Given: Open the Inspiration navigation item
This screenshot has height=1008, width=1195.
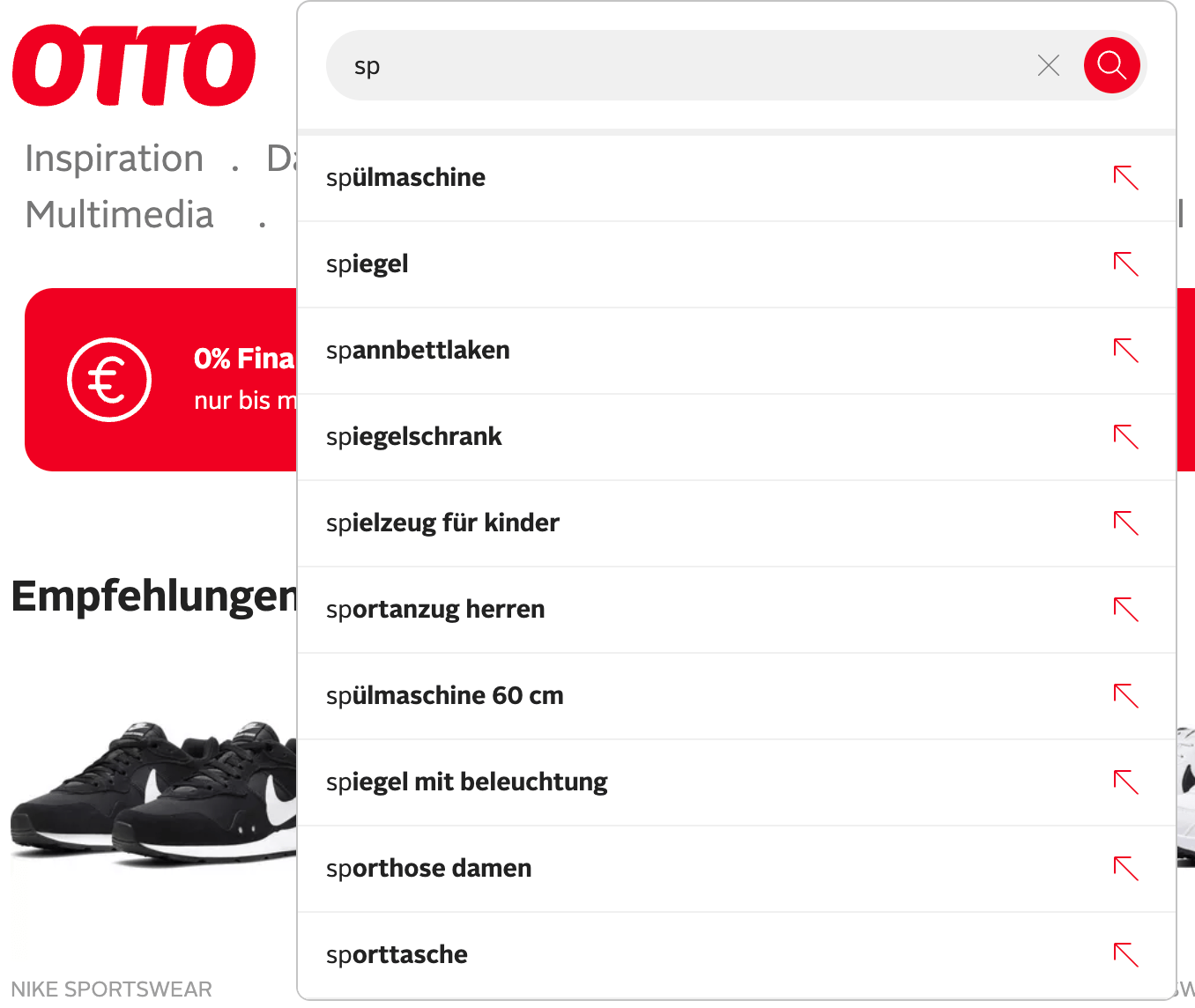Looking at the screenshot, I should tap(115, 159).
